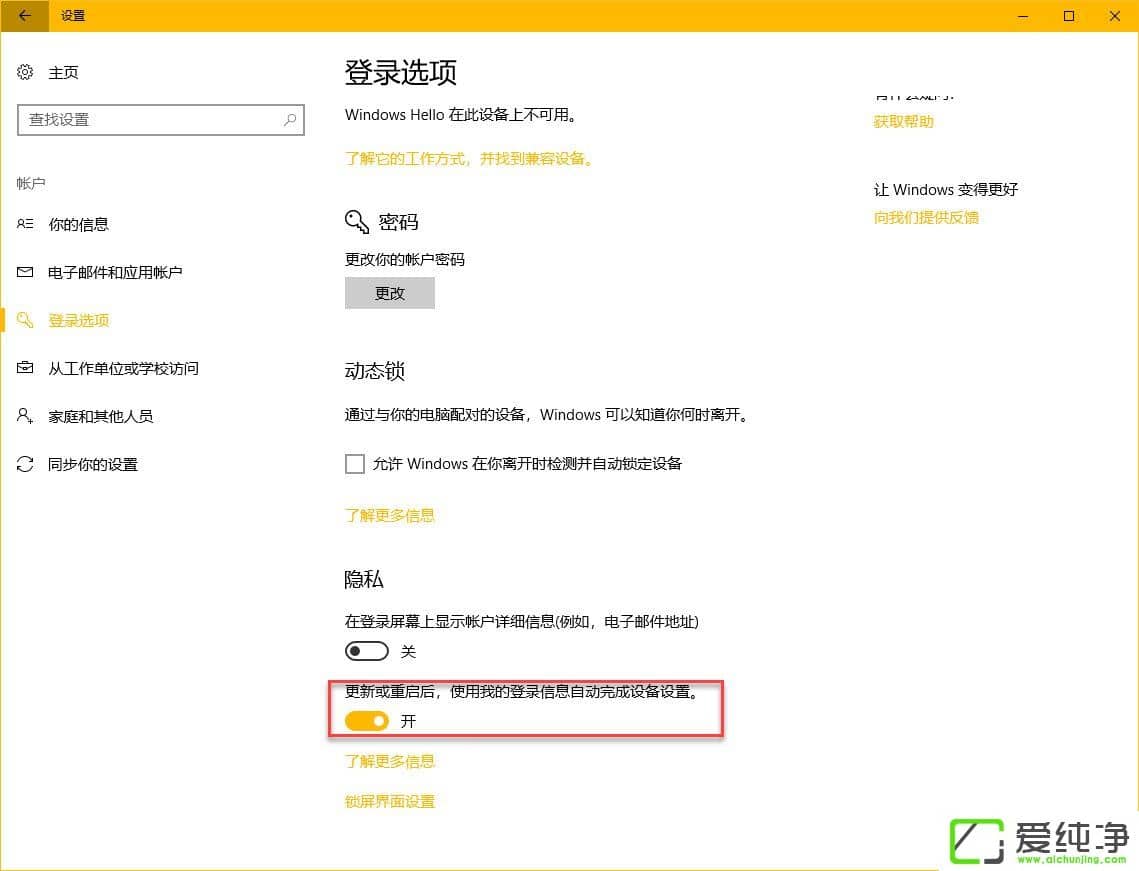This screenshot has height=871, width=1139.
Task: Click the text Windows Hello 在此设备上不可用。
Action: click(x=461, y=114)
